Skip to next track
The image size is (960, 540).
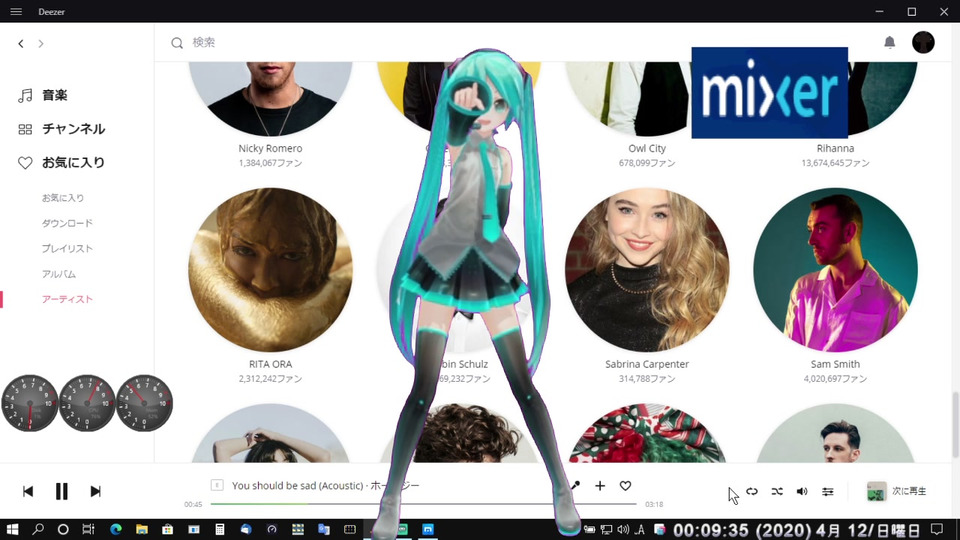(x=96, y=491)
